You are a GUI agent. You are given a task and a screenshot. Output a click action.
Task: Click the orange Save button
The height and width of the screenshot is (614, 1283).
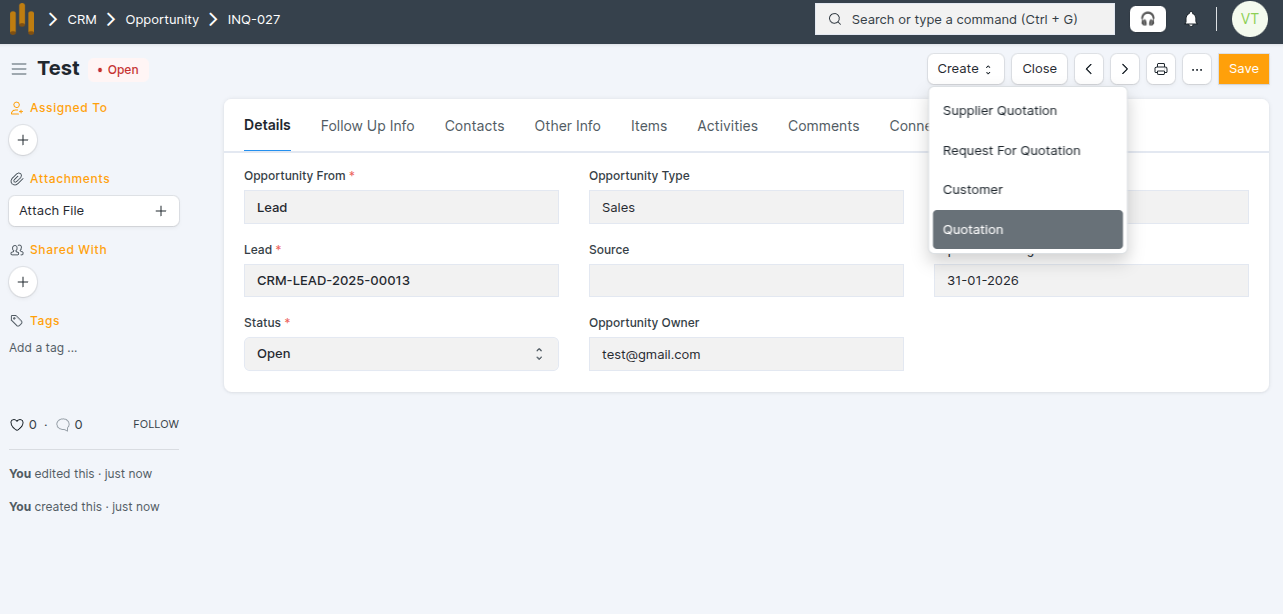coord(1243,69)
